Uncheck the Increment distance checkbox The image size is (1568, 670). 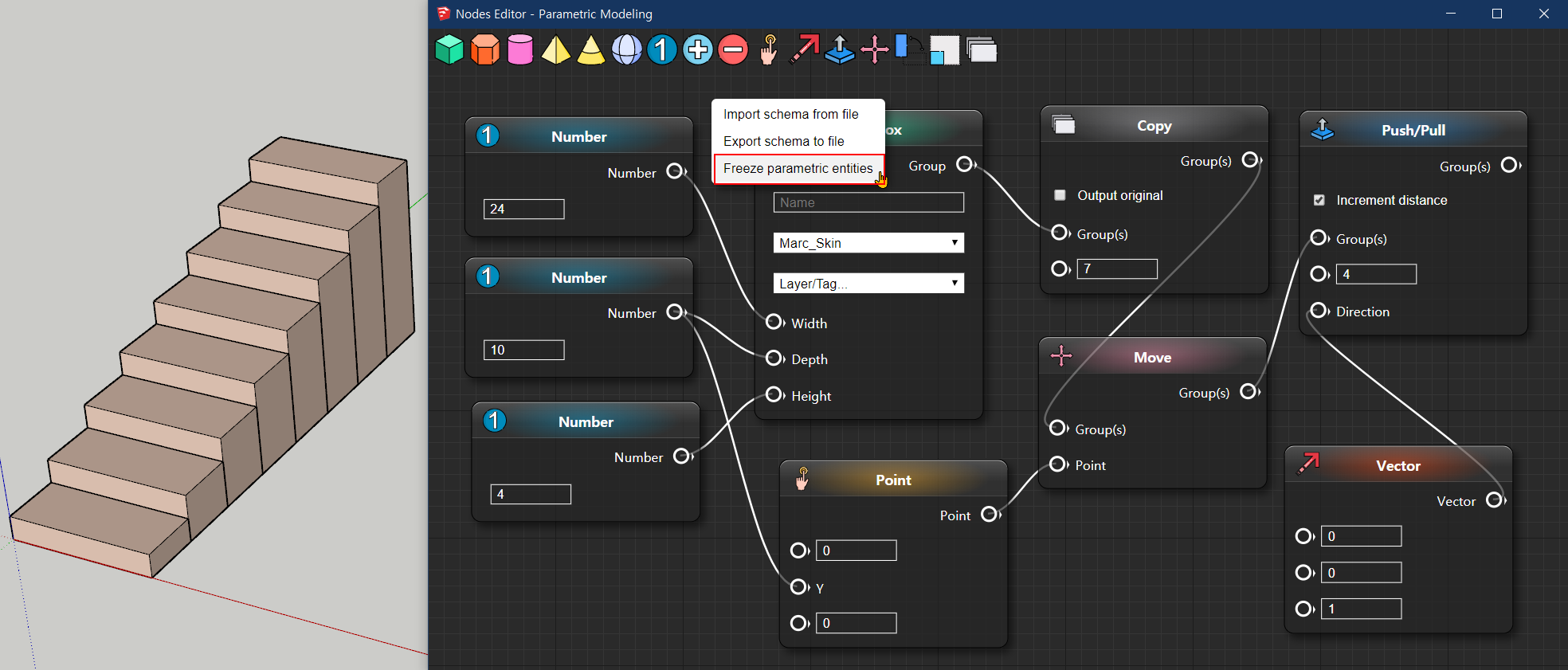point(1319,200)
